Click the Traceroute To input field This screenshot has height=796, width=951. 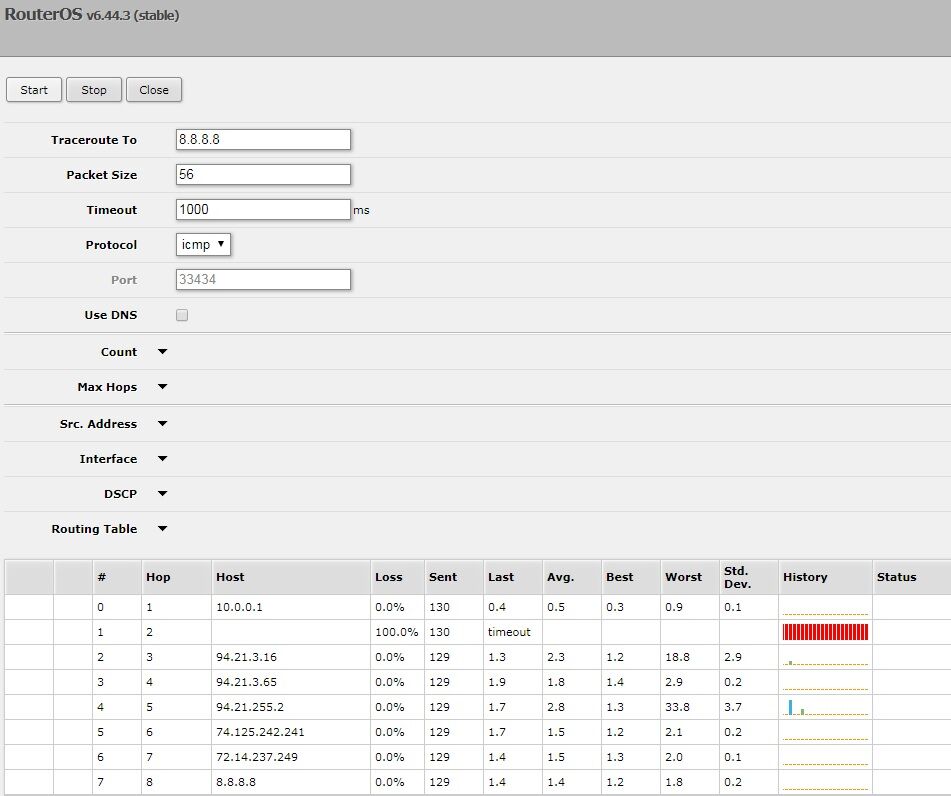(263, 140)
